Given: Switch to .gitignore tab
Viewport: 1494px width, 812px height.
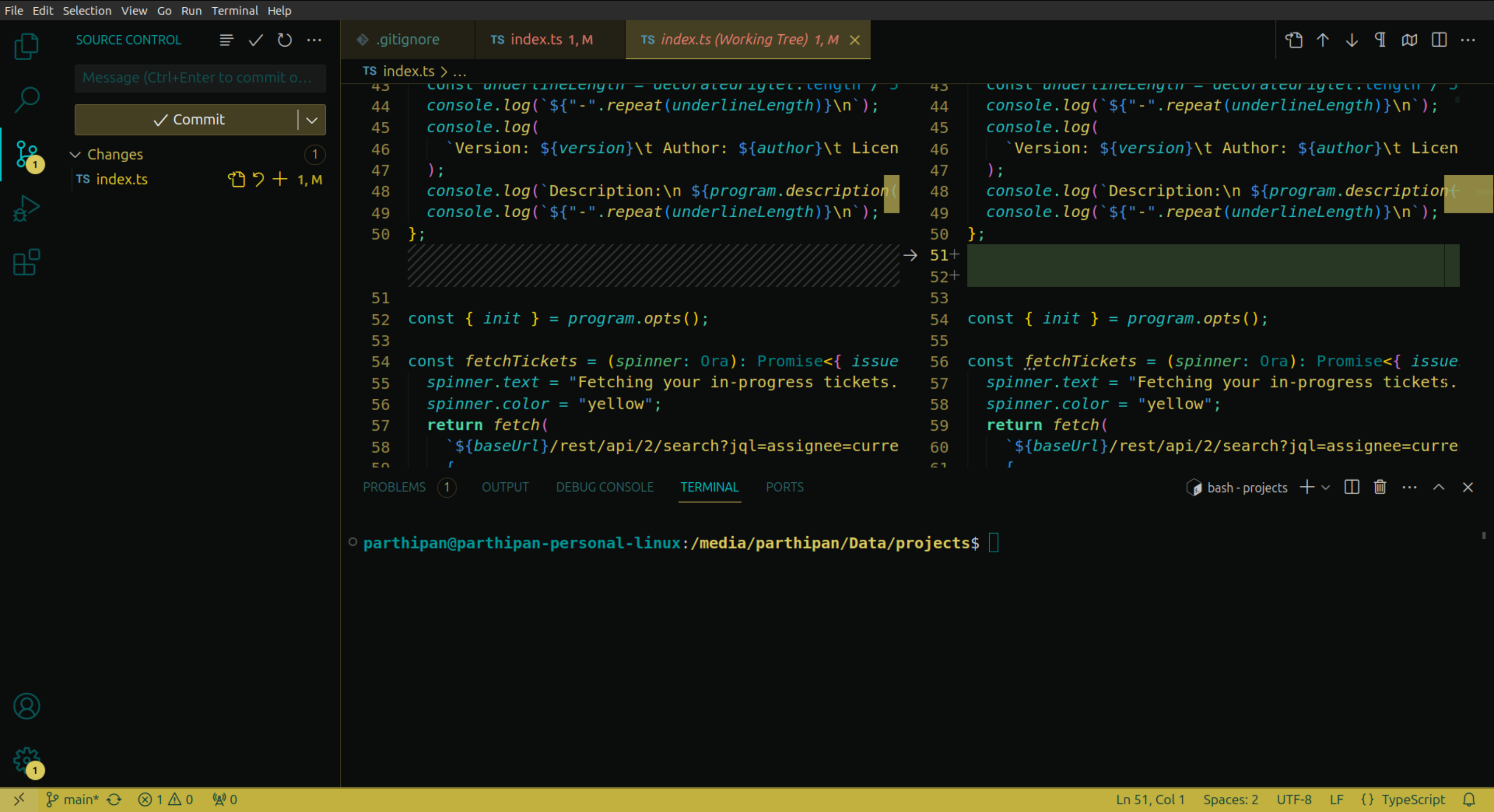Looking at the screenshot, I should pos(408,39).
